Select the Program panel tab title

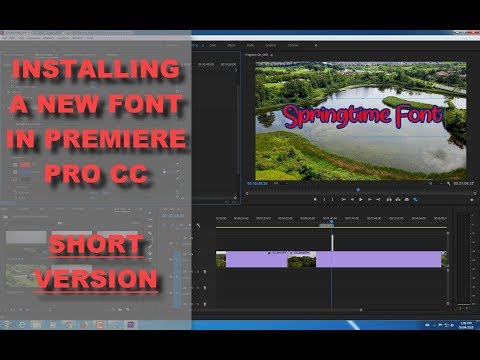click(257, 55)
